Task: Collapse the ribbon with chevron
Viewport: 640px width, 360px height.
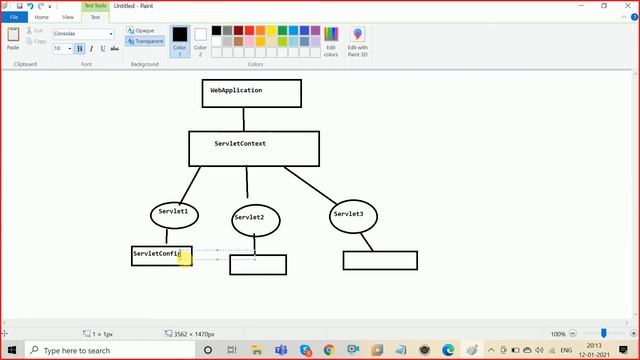Action: pyautogui.click(x=624, y=17)
